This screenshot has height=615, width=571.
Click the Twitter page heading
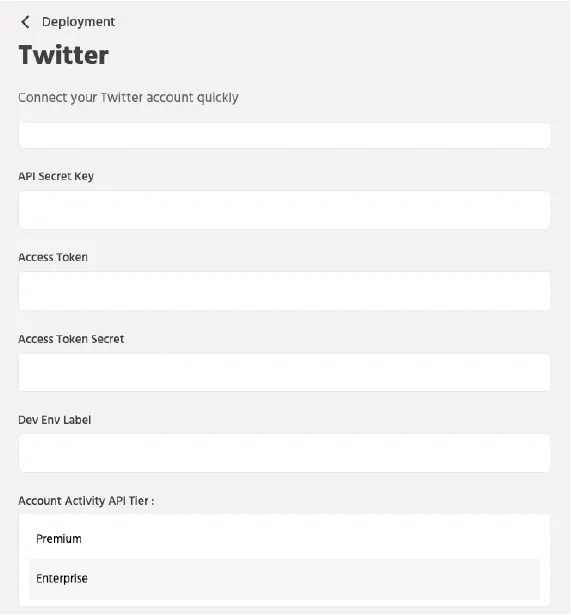64,55
